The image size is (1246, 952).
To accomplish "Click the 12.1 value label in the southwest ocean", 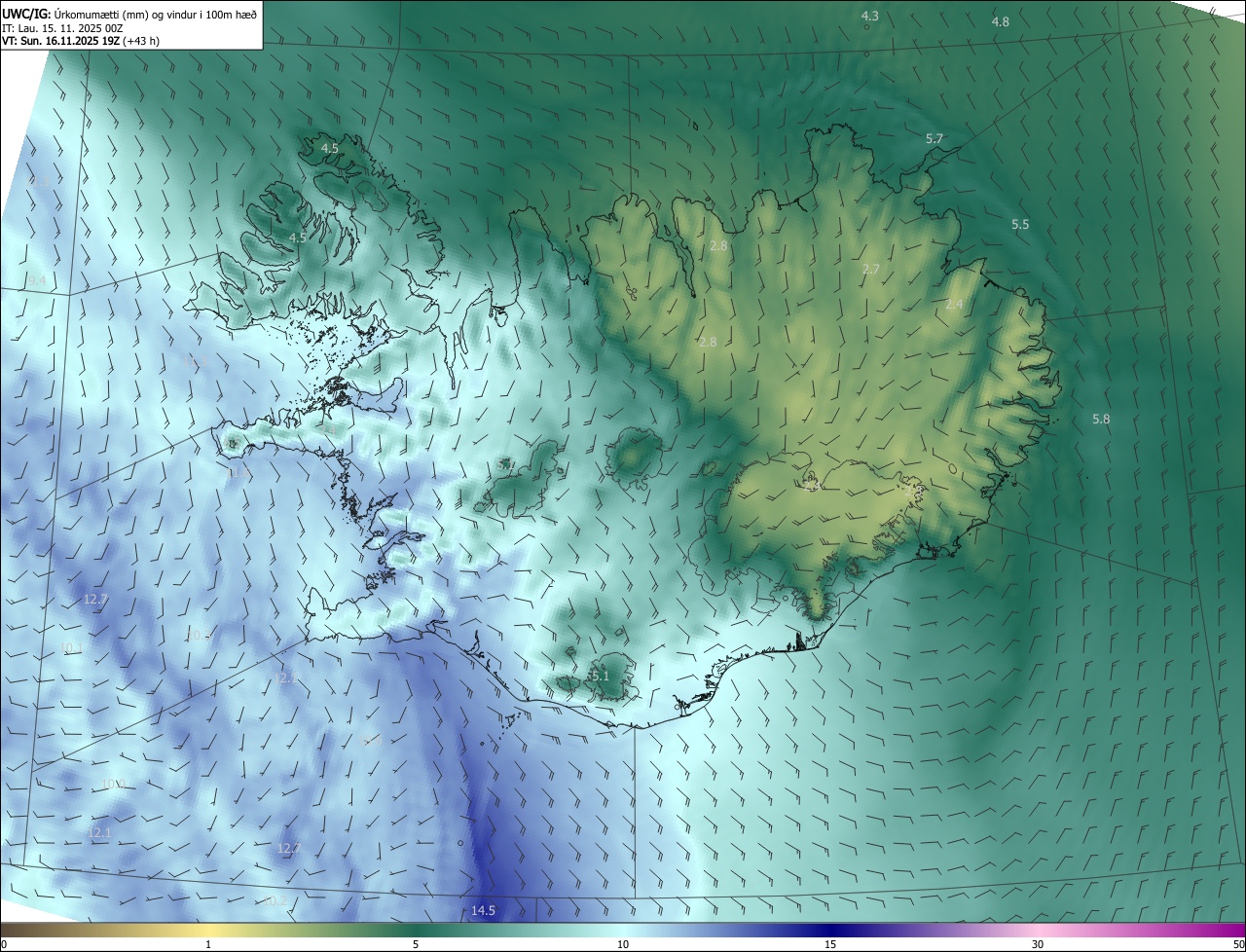I will (x=99, y=833).
